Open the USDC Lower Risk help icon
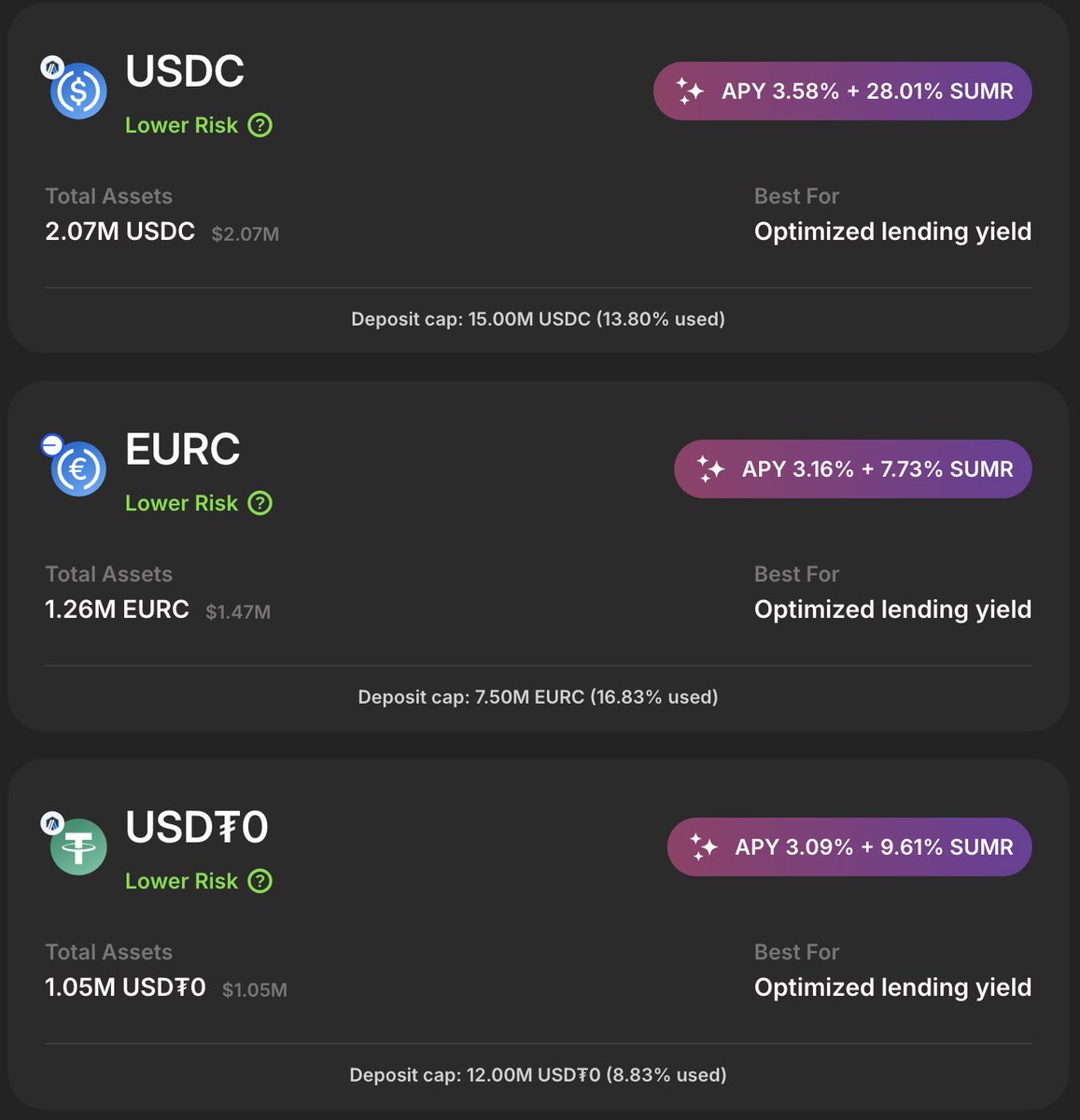The width and height of the screenshot is (1080, 1120). click(260, 125)
